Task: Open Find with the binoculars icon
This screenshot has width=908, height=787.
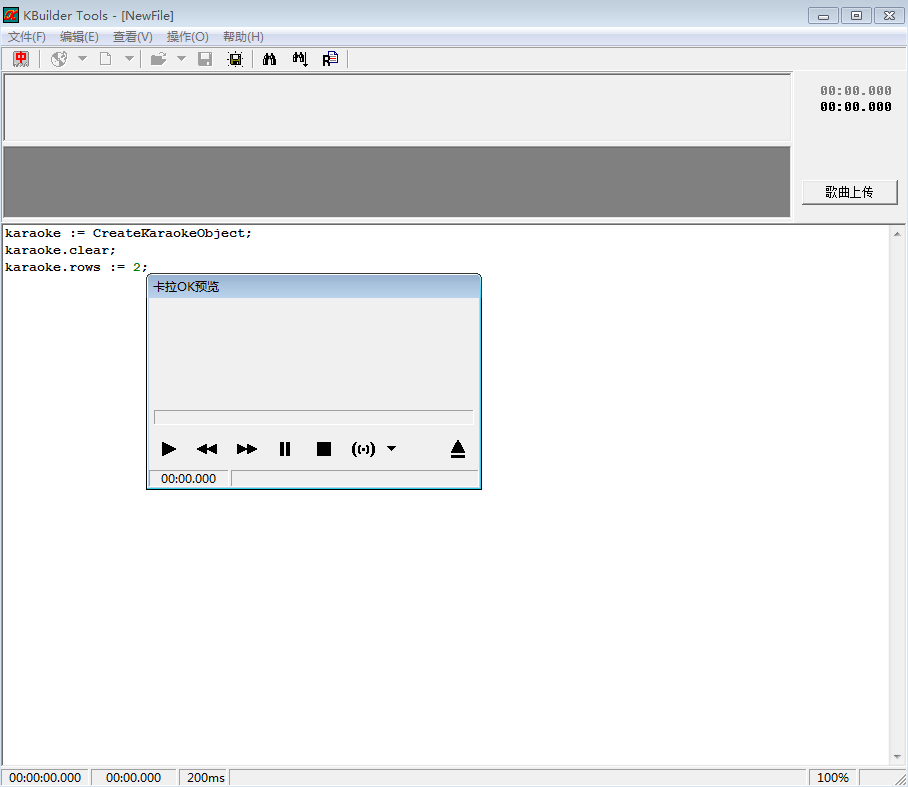Action: [x=269, y=59]
